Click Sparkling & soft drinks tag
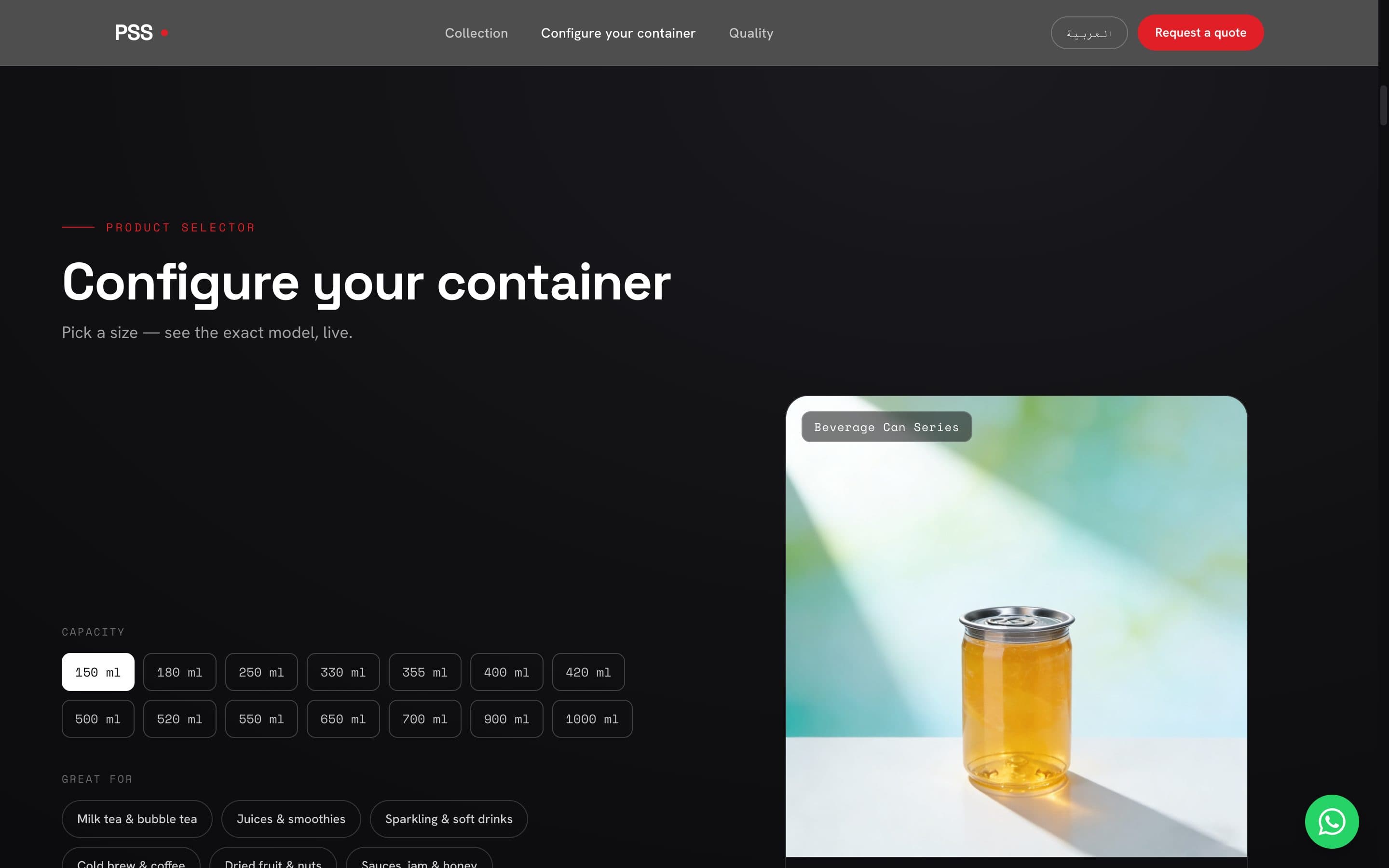 (449, 819)
